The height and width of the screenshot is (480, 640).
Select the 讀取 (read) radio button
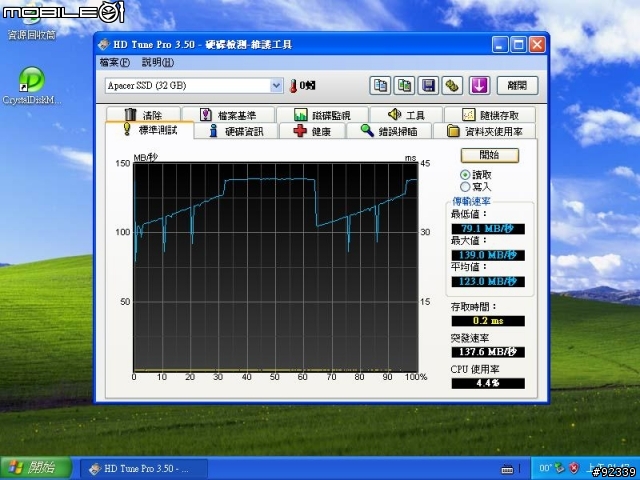[x=465, y=175]
